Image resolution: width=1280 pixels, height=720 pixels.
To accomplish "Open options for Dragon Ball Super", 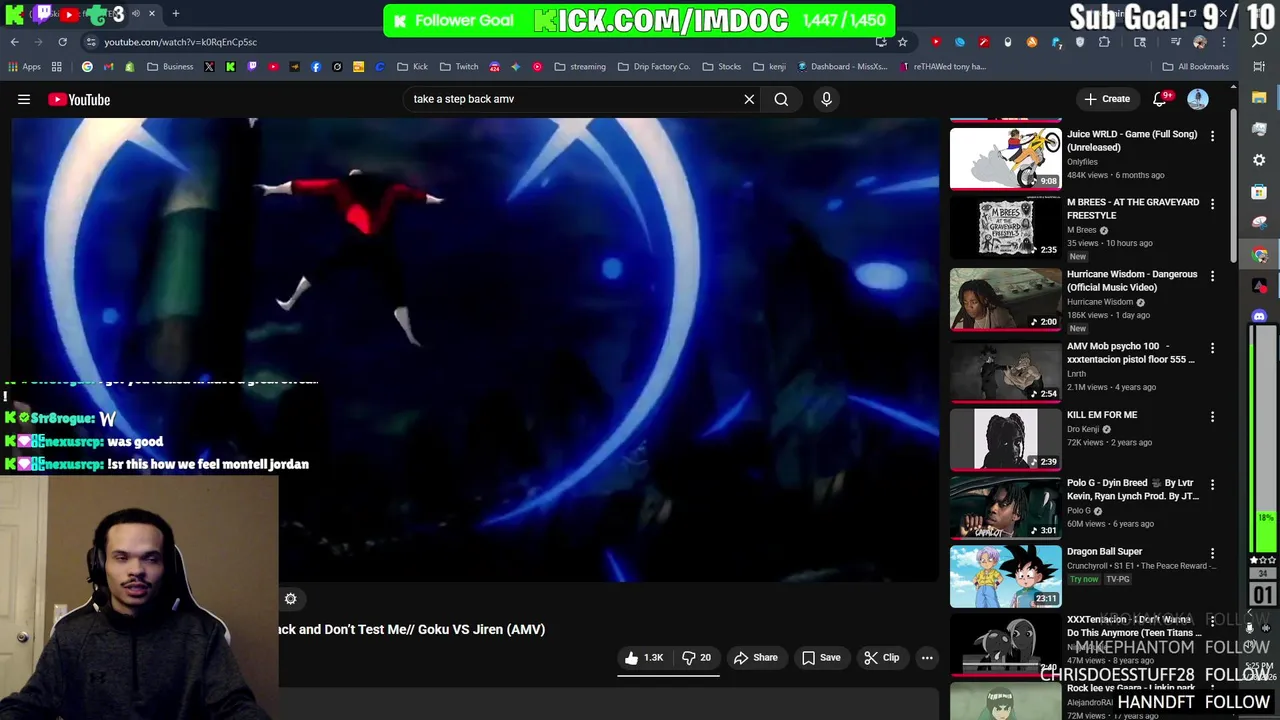I will point(1212,553).
